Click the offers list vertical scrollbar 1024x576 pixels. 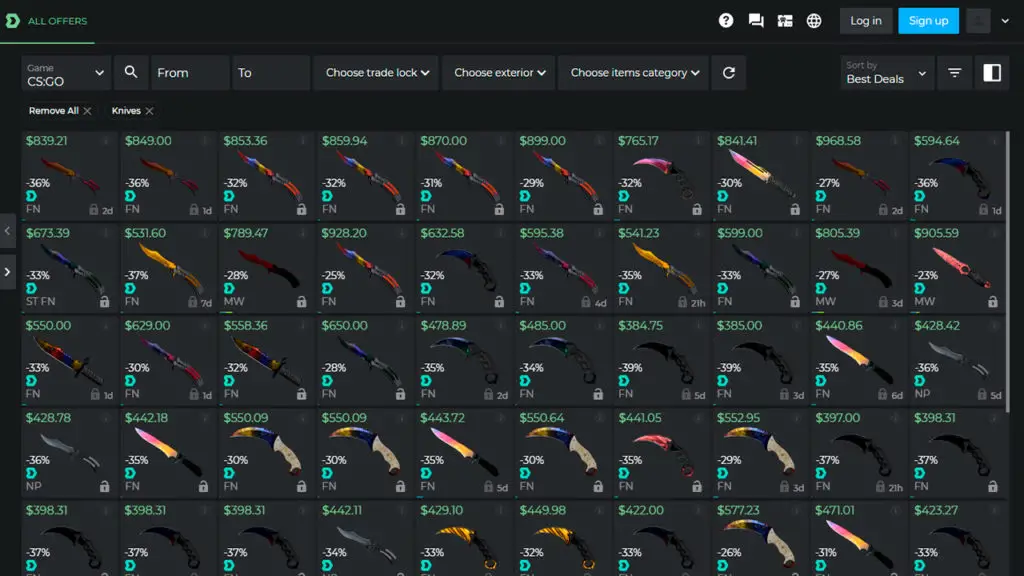pyautogui.click(x=1009, y=271)
